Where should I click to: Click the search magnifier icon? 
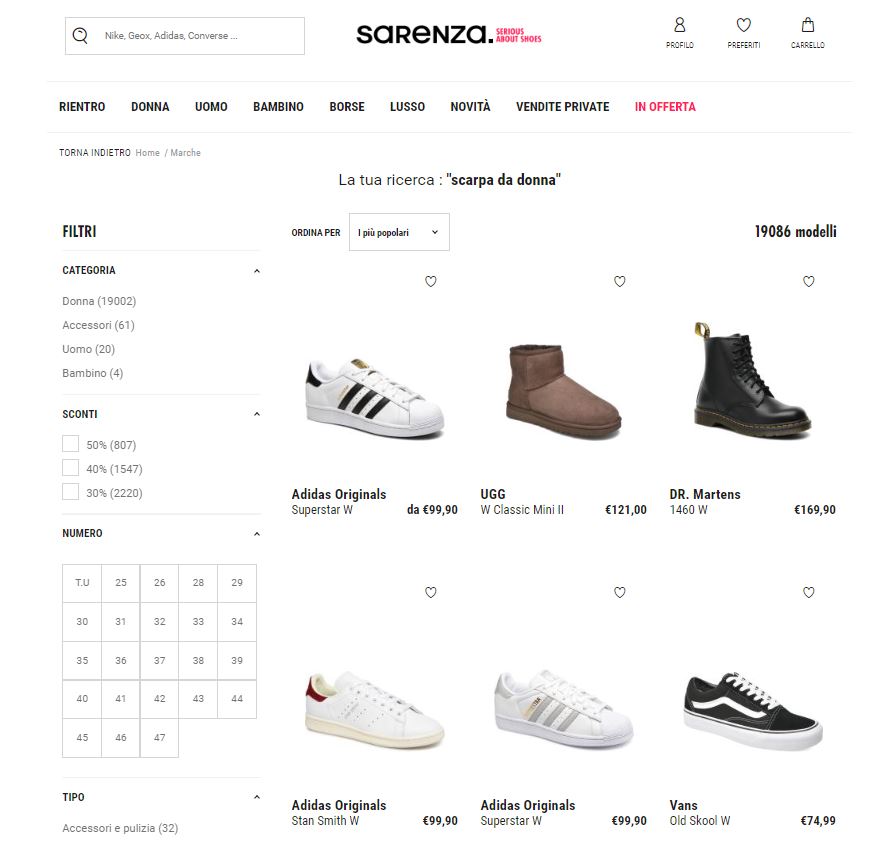[80, 36]
